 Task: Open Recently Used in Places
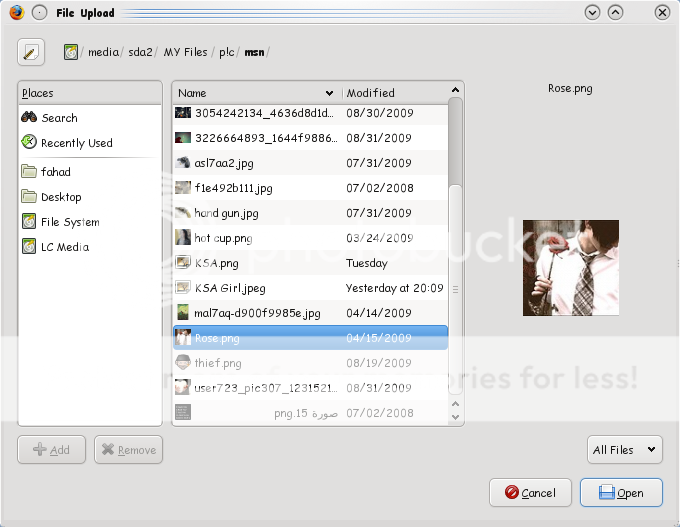click(x=76, y=143)
